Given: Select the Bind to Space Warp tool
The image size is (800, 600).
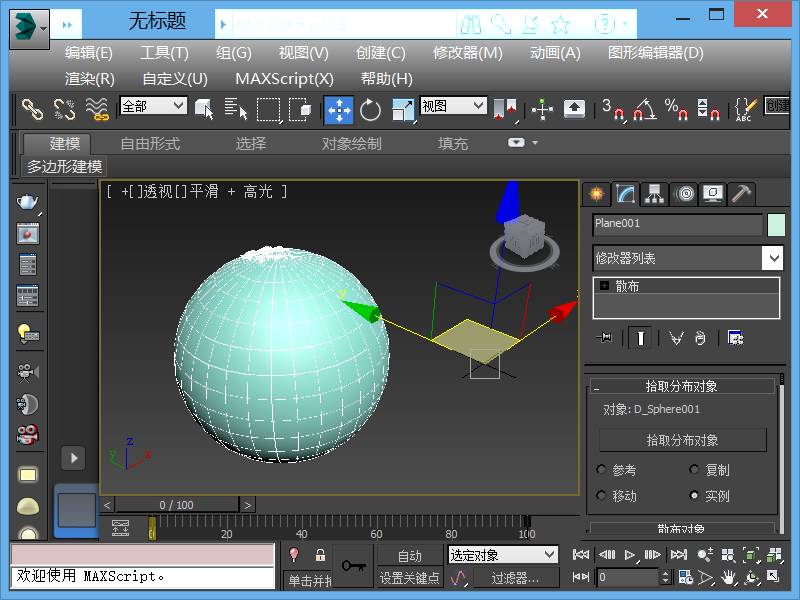Looking at the screenshot, I should [x=97, y=109].
